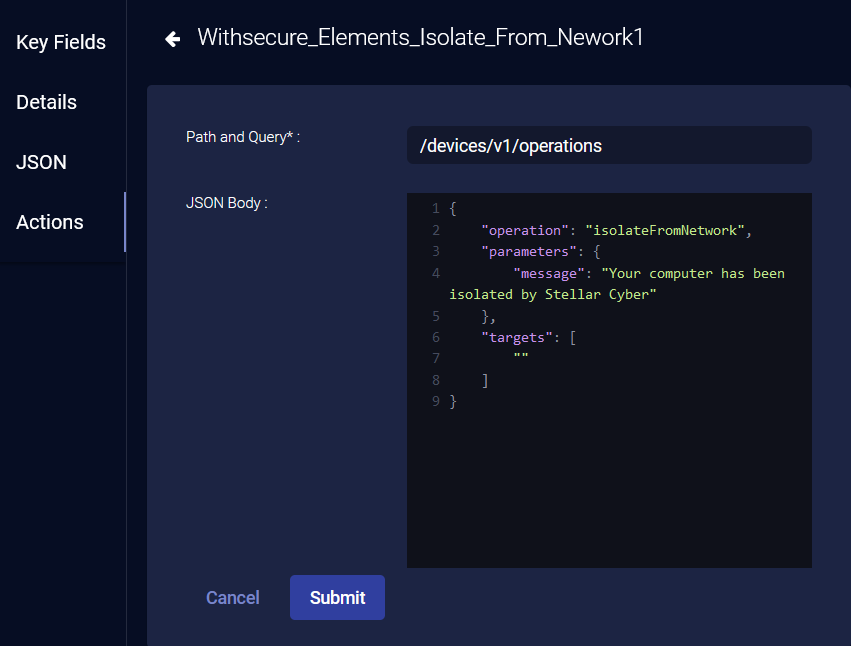Viewport: 851px width, 646px height.
Task: Select the "isolateFromNetwork" value
Action: coord(664,230)
